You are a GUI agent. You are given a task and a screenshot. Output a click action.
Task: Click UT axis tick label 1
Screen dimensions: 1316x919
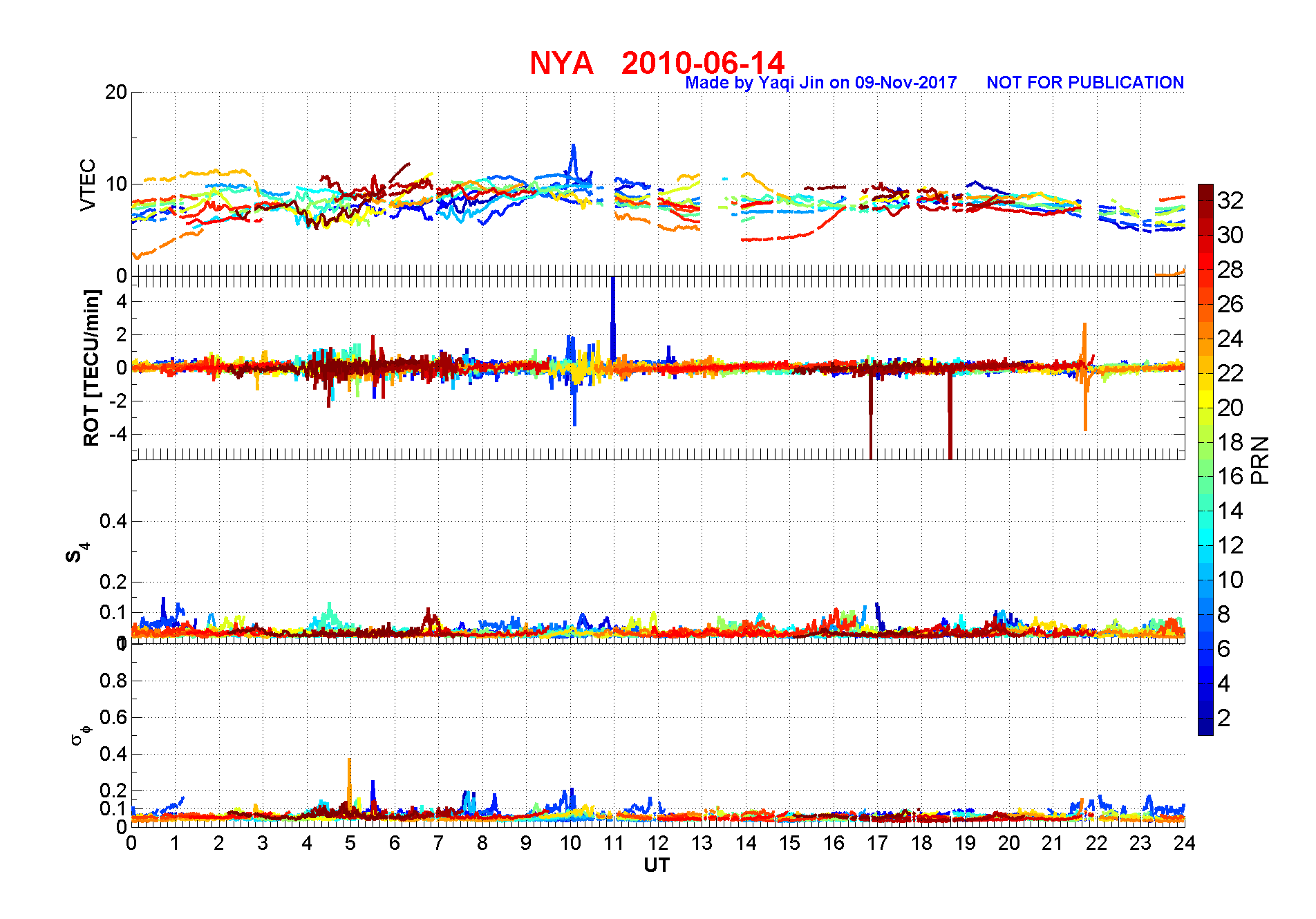(x=175, y=843)
